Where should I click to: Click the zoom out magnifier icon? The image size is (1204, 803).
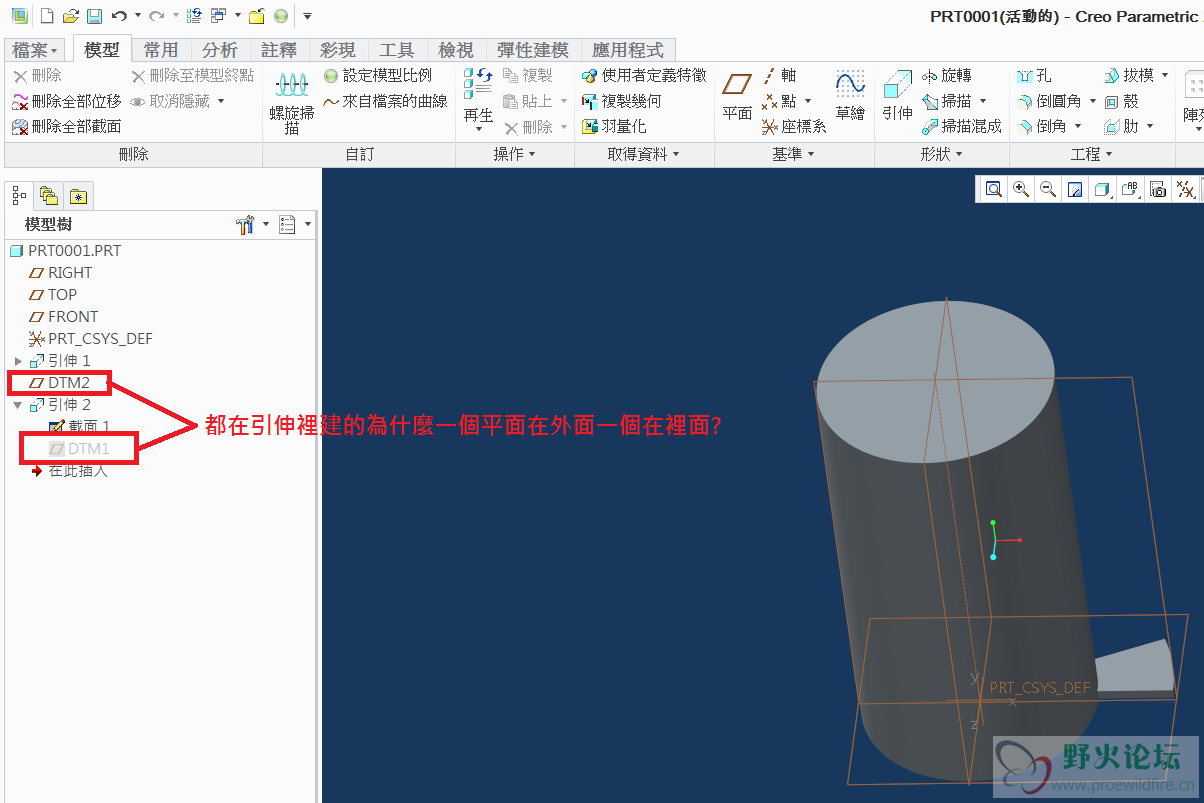pos(1048,189)
